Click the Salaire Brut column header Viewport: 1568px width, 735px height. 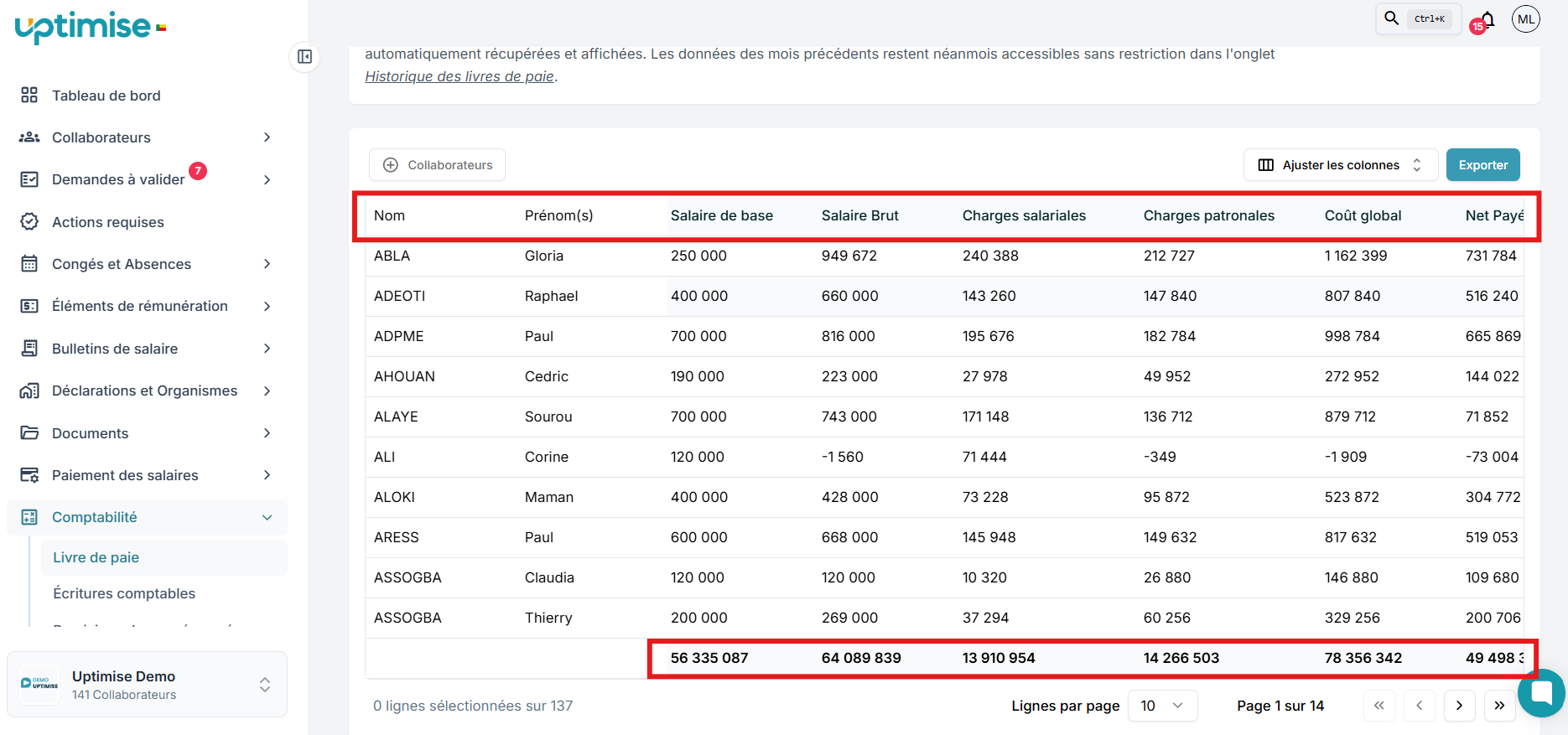pyautogui.click(x=859, y=215)
